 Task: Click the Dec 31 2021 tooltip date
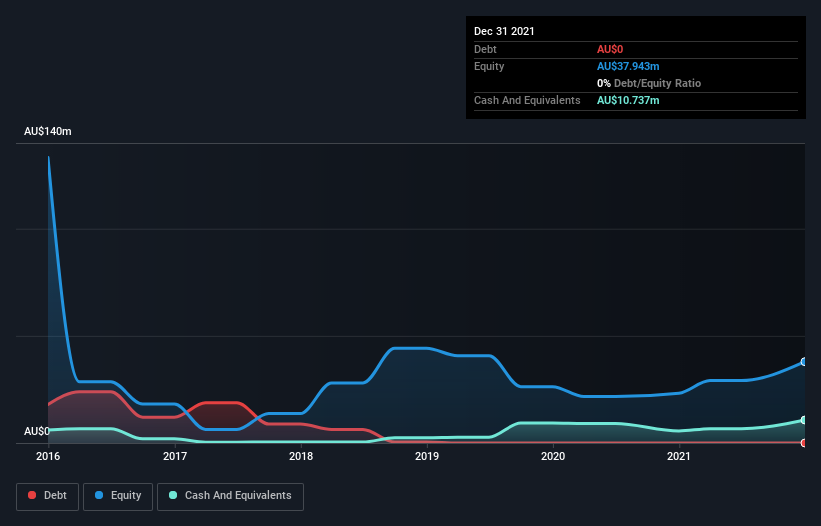point(504,31)
